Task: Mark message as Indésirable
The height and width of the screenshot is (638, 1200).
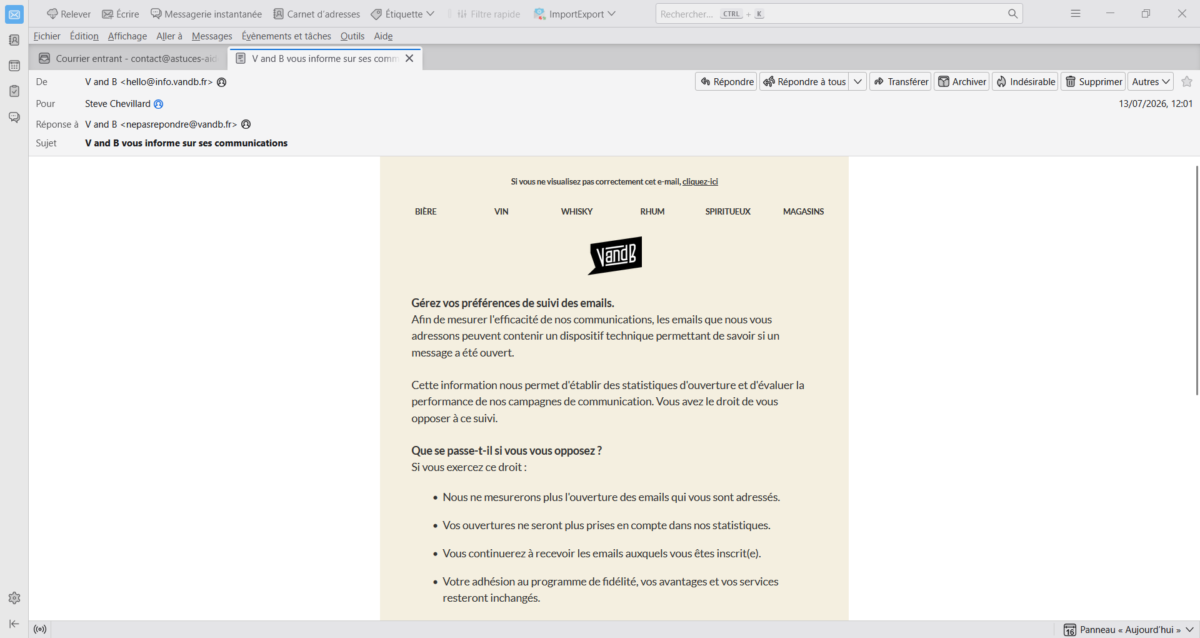Action: click(1025, 82)
